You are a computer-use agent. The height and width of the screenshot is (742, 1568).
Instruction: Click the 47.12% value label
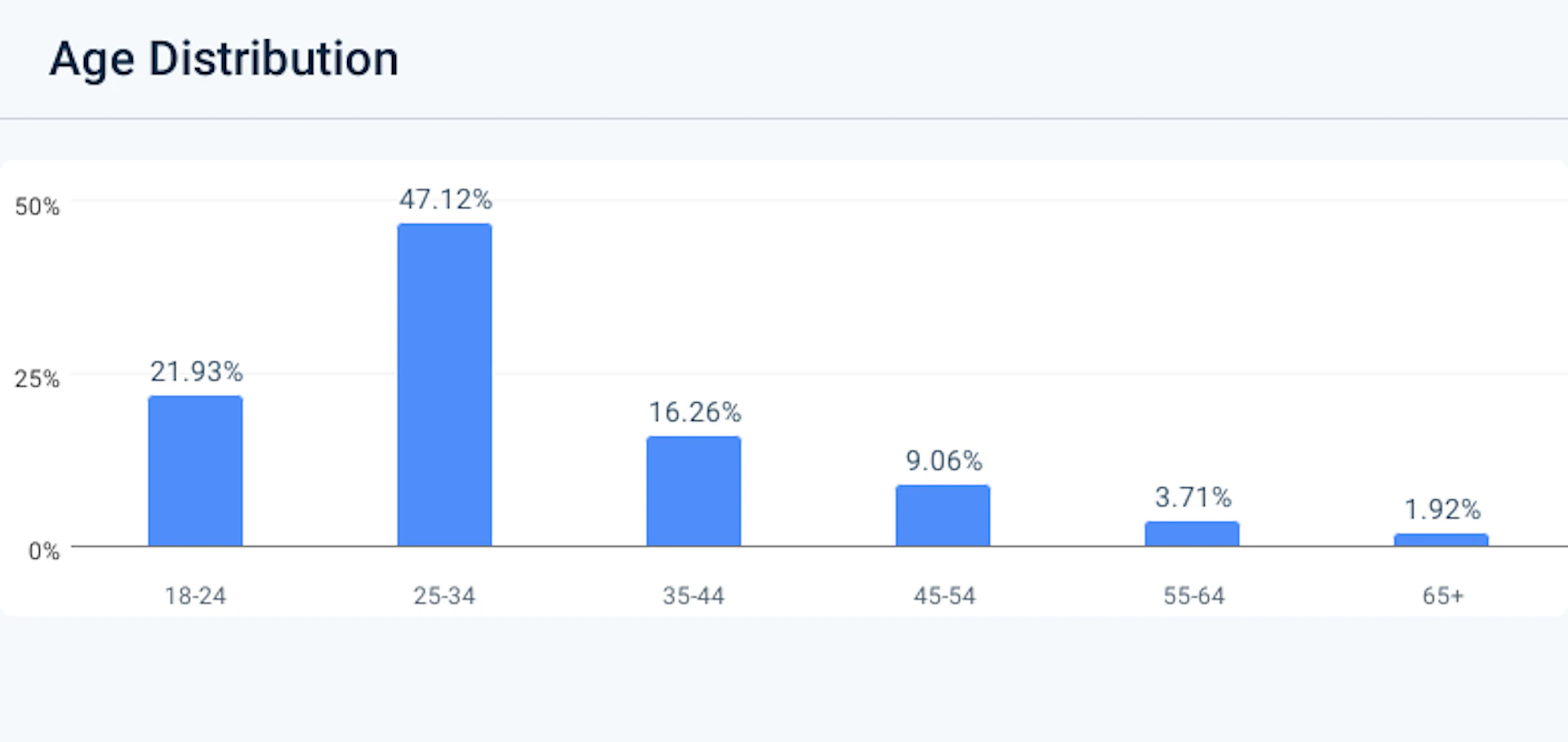click(x=445, y=199)
